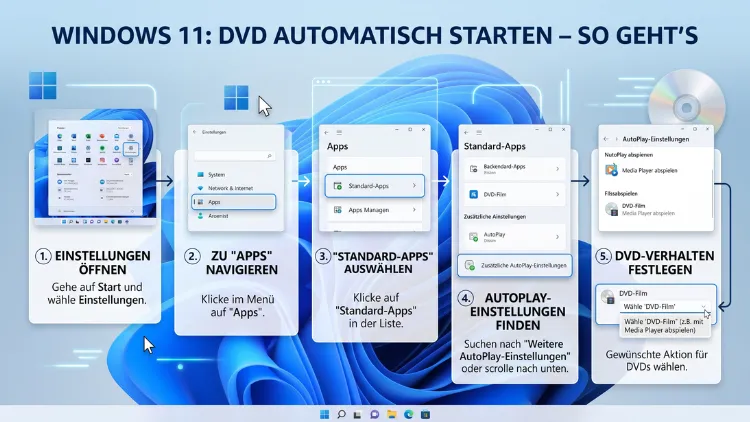Expand the Apps Managen row chevron

point(414,210)
